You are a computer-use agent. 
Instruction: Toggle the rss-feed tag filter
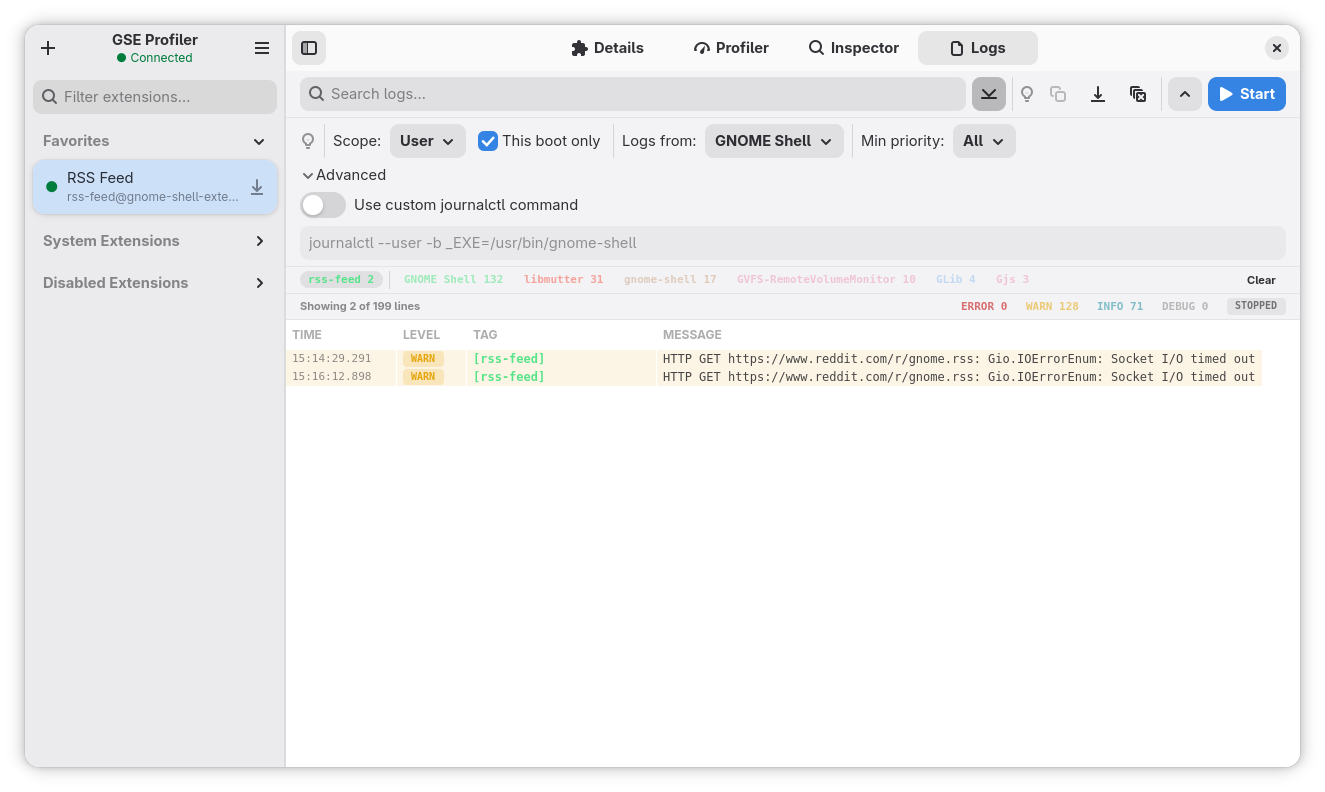341,280
